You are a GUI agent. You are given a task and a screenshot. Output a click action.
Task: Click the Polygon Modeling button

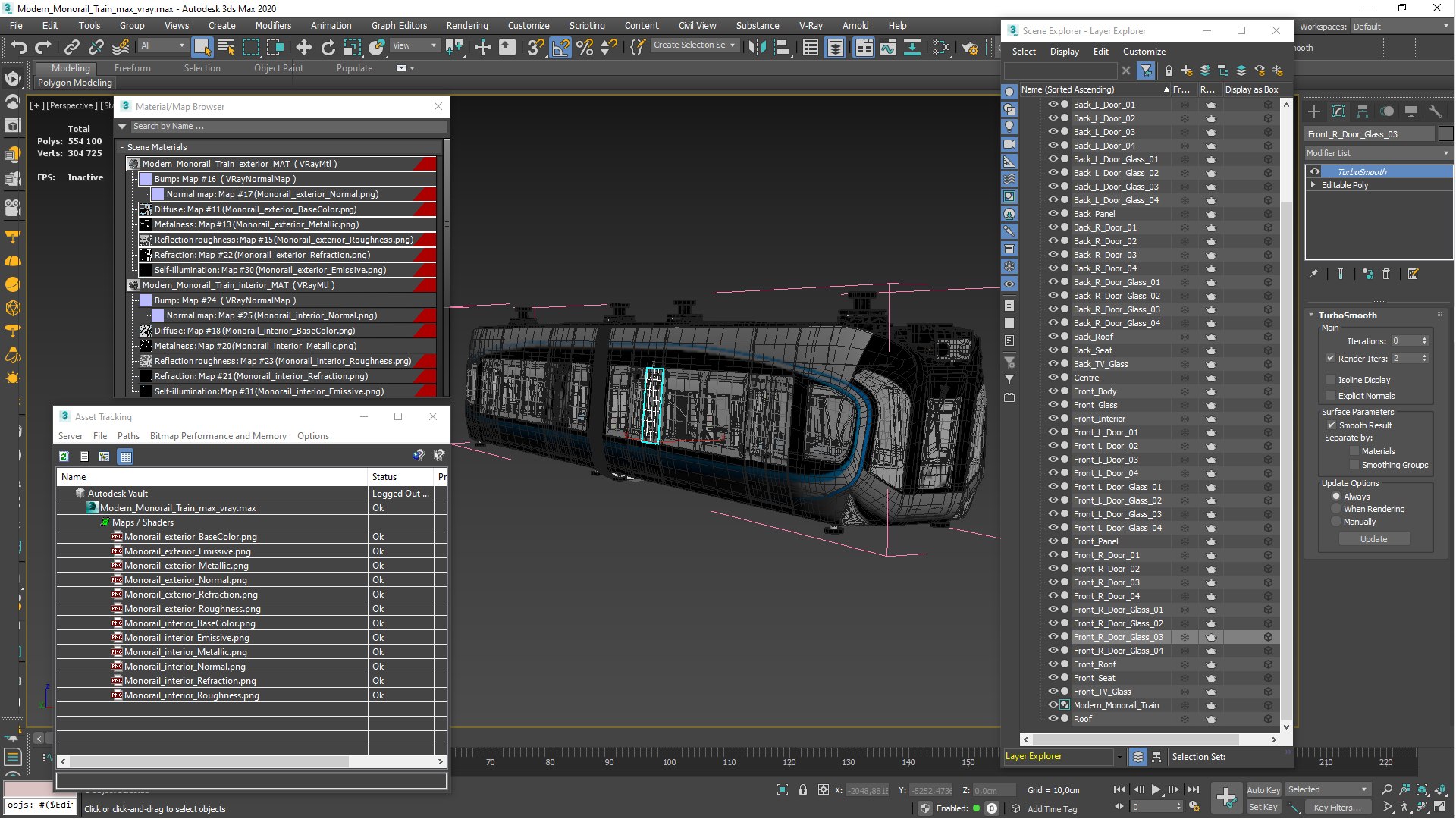click(x=74, y=83)
